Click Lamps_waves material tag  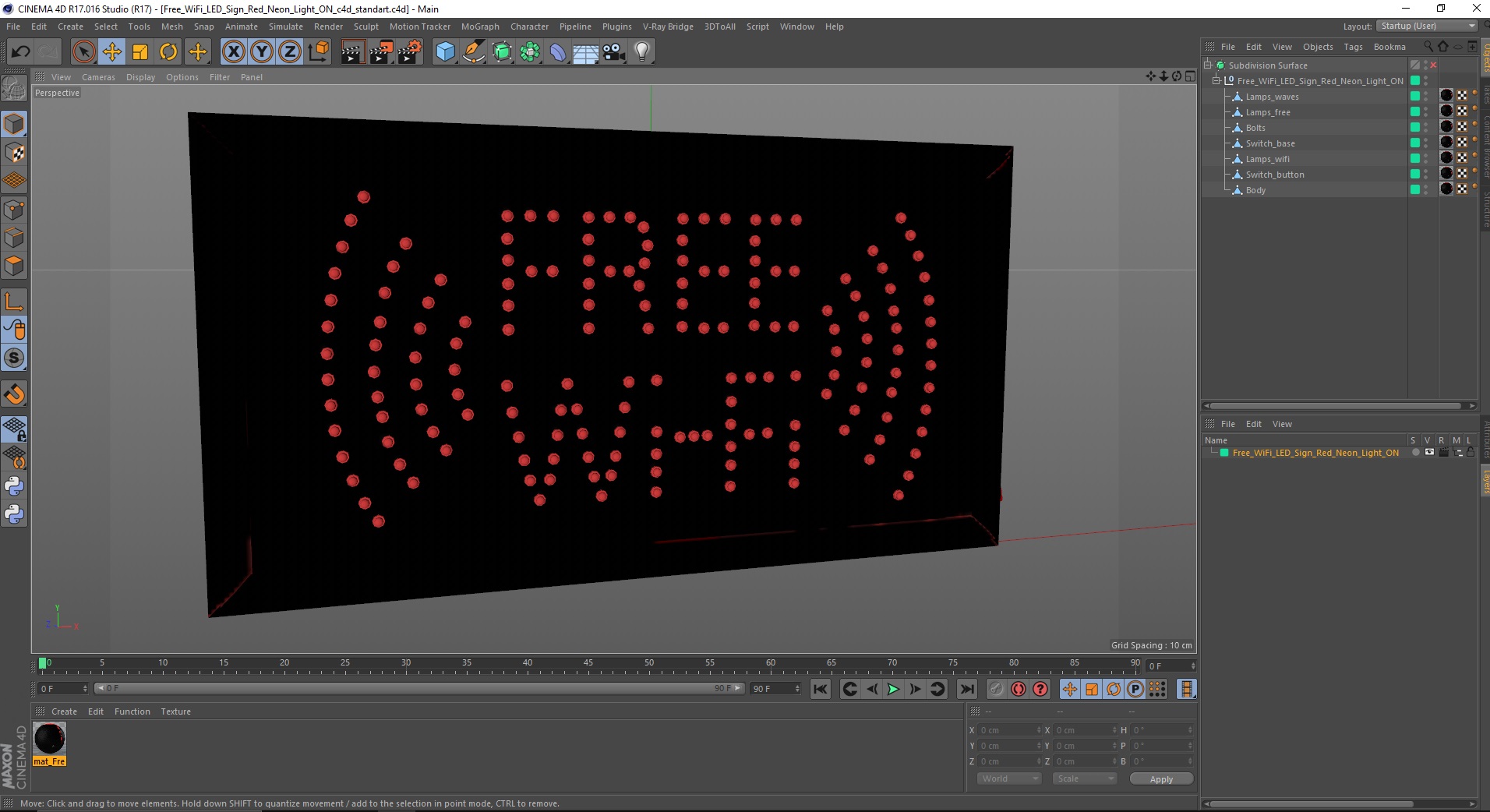[x=1447, y=96]
